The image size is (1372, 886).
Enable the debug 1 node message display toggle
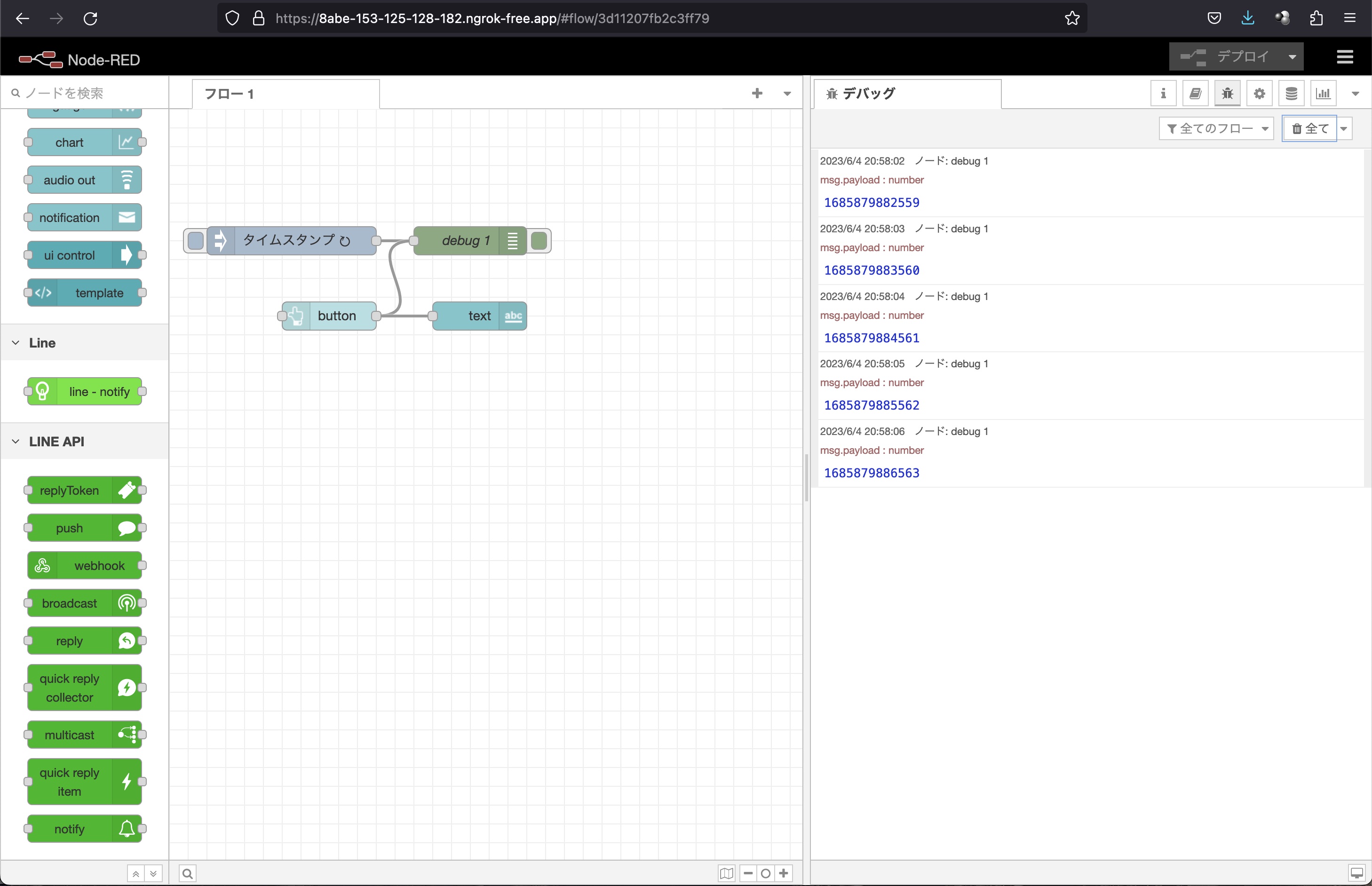512,240
